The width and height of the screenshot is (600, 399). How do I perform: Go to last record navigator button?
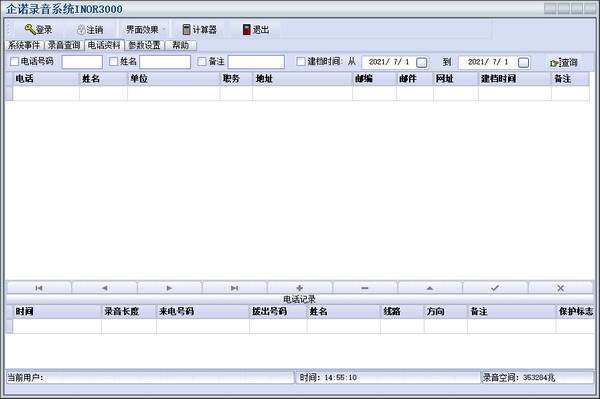(x=235, y=288)
